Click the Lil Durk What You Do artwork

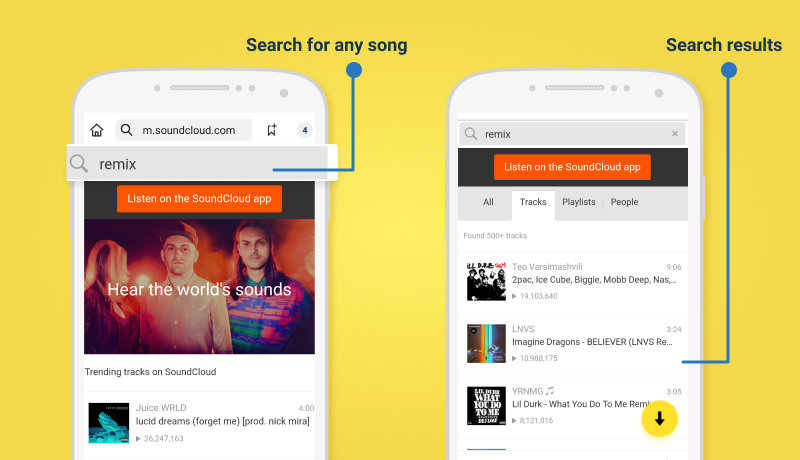pyautogui.click(x=486, y=405)
